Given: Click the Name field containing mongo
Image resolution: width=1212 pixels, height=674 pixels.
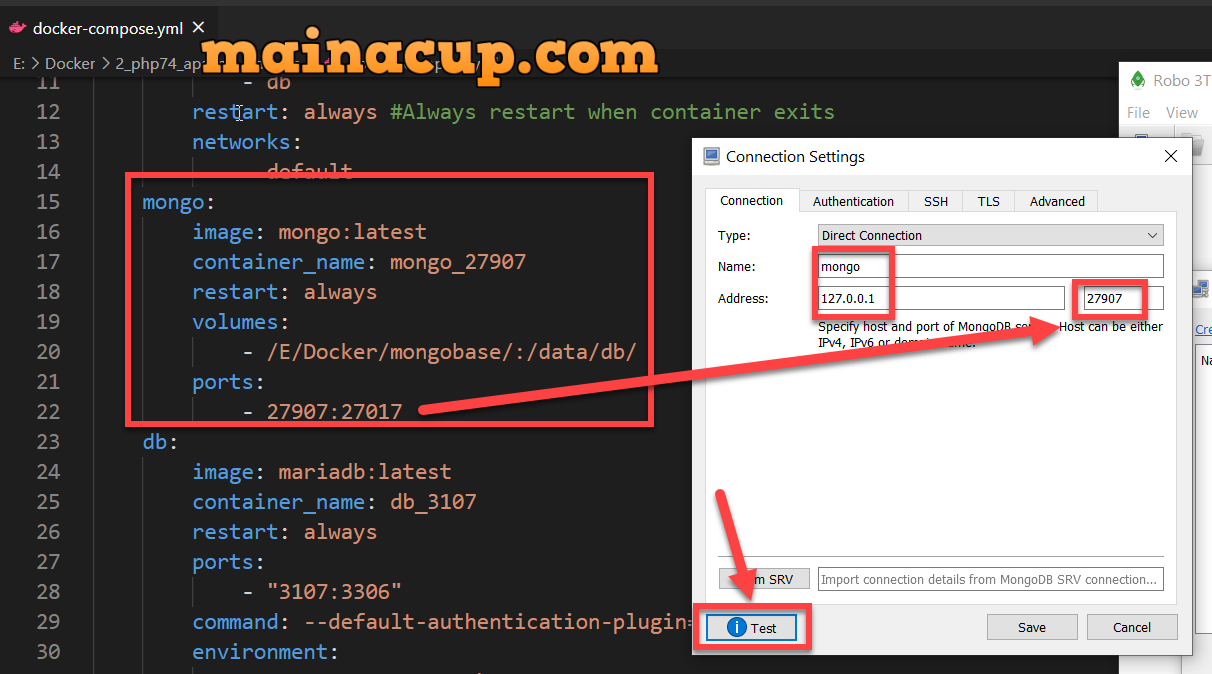Looking at the screenshot, I should [990, 266].
